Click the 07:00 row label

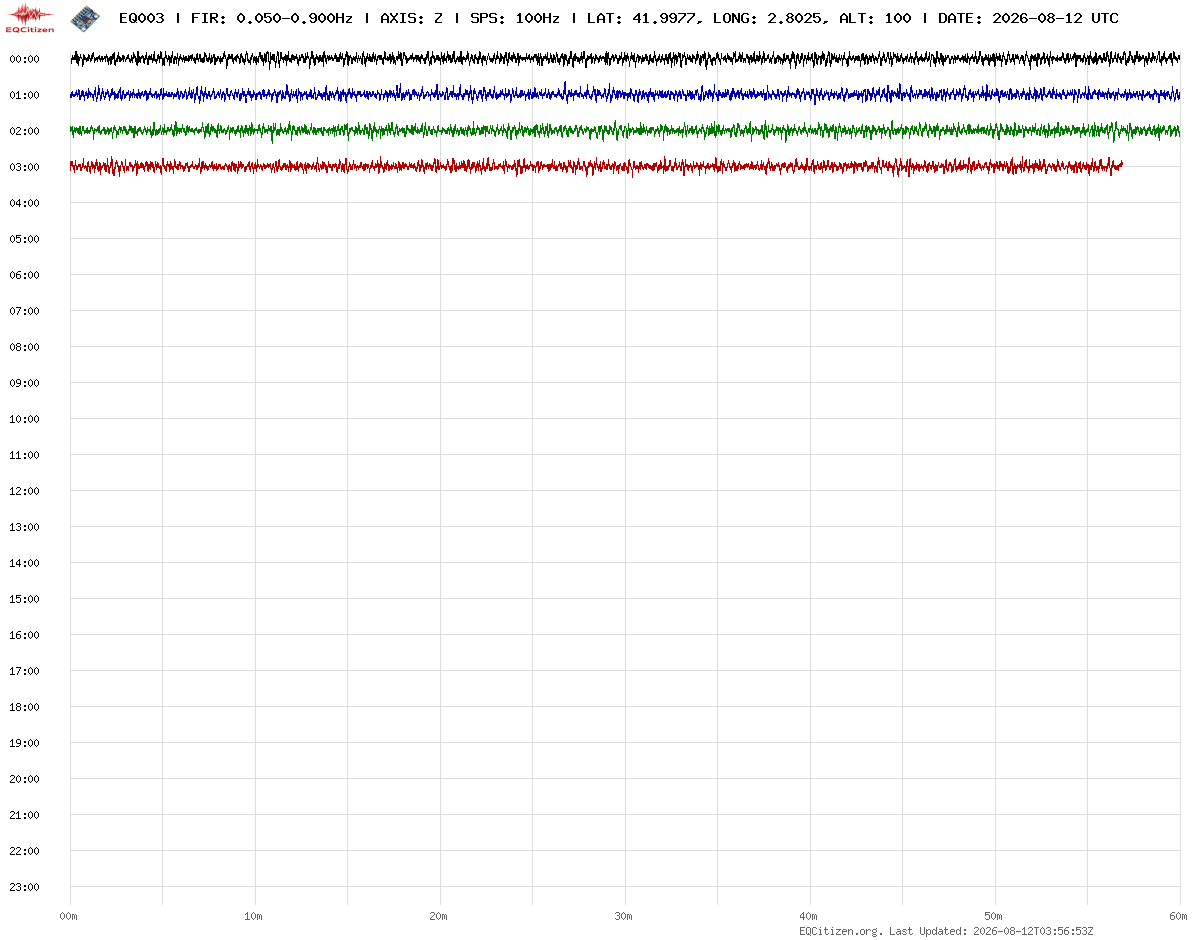(24, 311)
